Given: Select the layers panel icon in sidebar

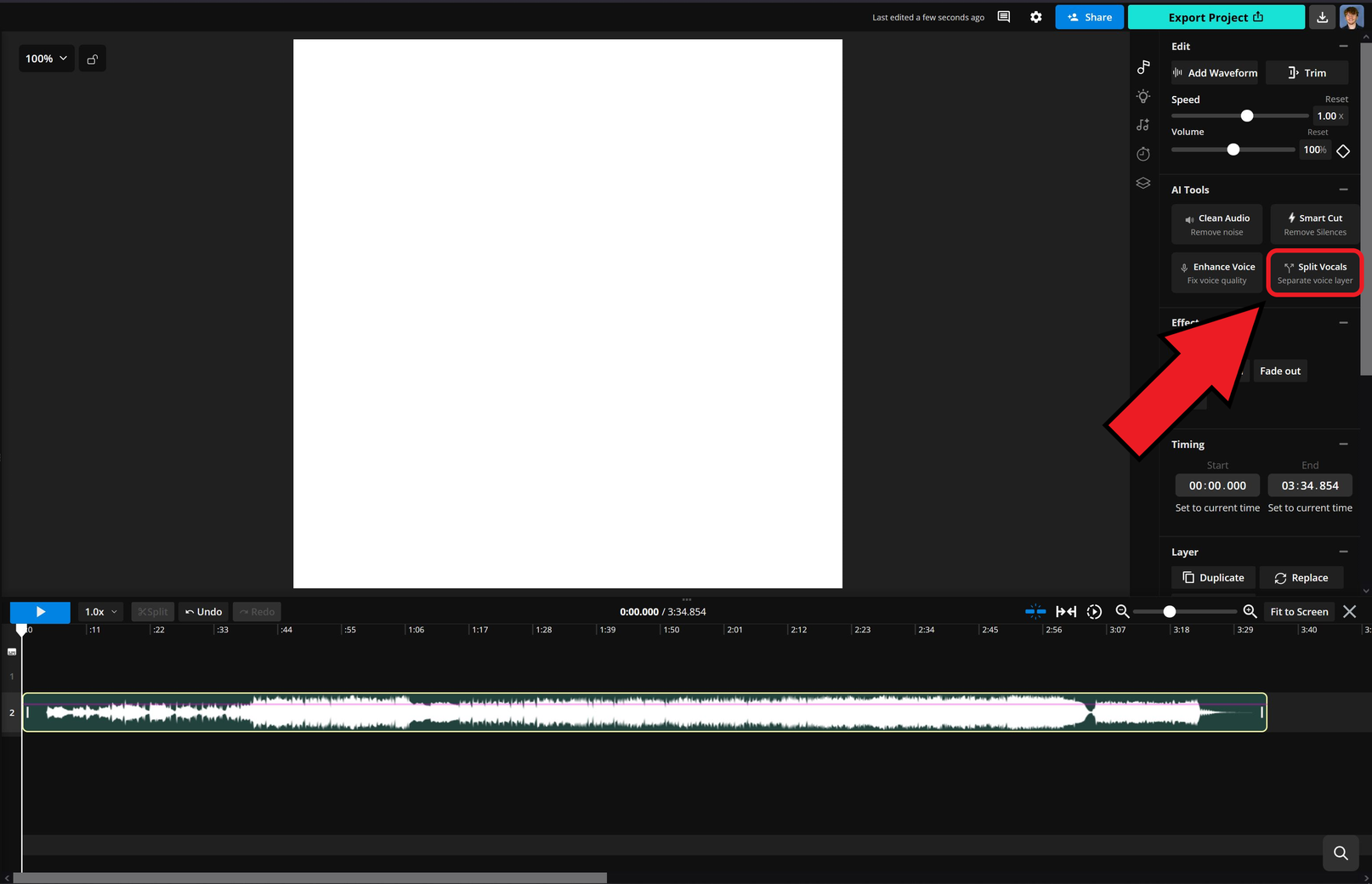Looking at the screenshot, I should click(1143, 183).
